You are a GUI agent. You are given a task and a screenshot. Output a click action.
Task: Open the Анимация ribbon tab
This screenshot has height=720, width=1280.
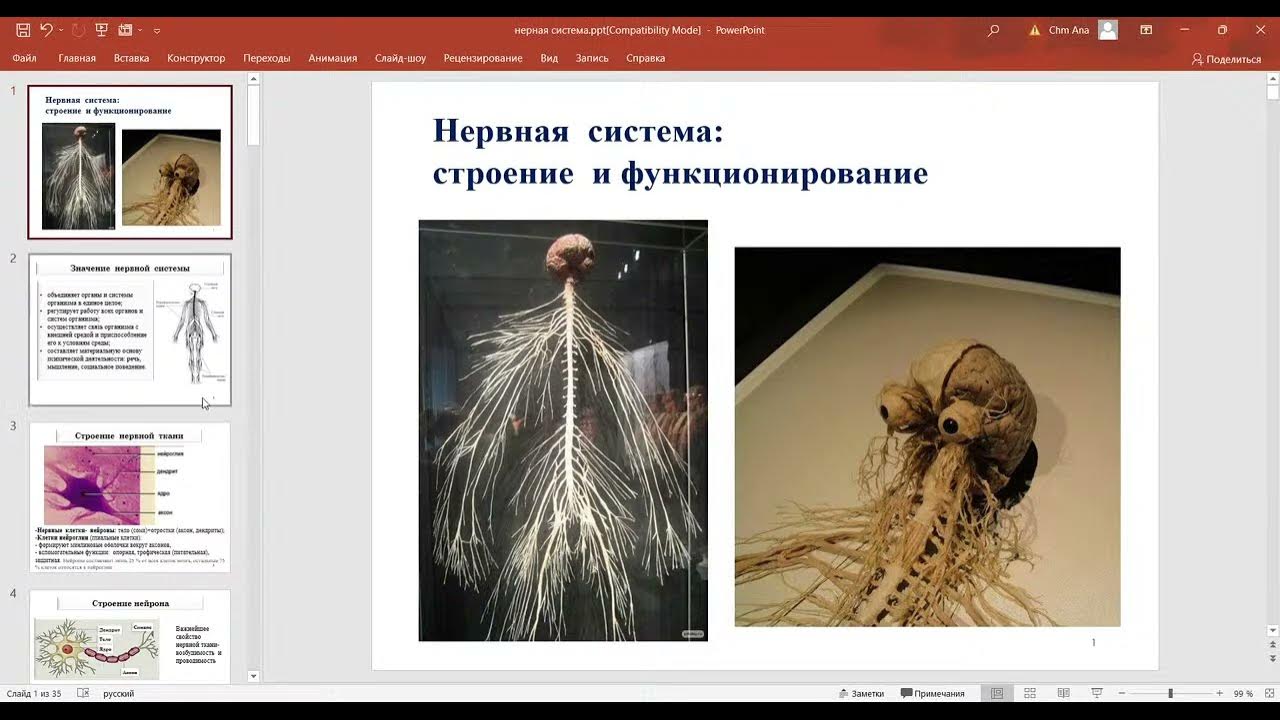[333, 58]
